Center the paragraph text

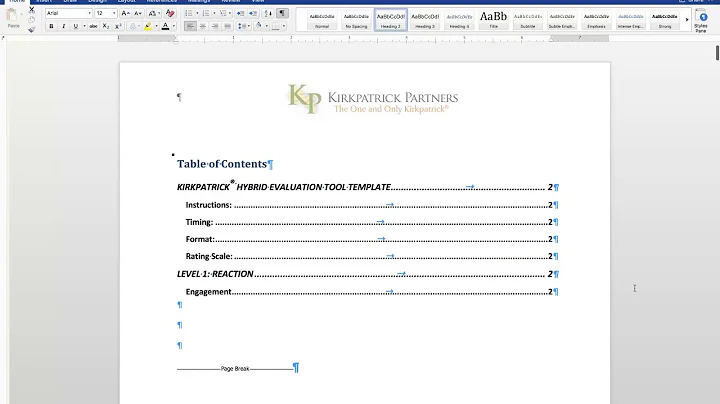pyautogui.click(x=202, y=26)
